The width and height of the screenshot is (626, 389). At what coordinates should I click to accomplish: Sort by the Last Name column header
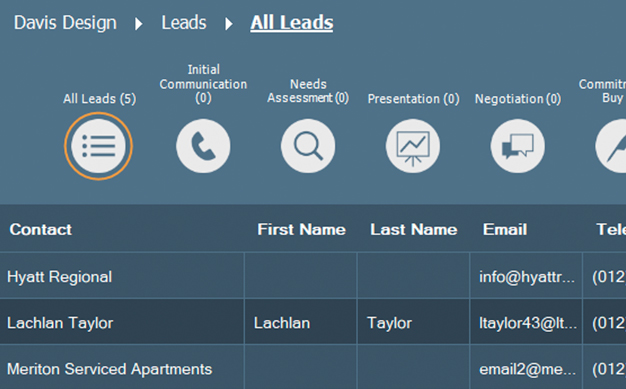coord(414,229)
